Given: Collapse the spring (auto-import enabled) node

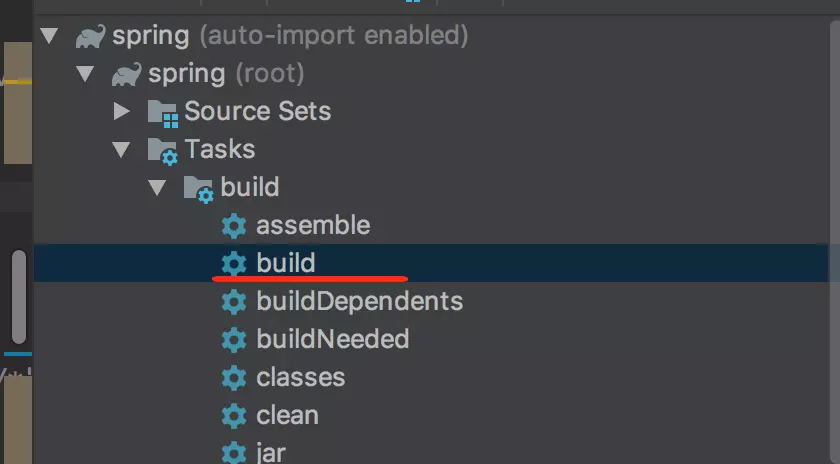Looking at the screenshot, I should (x=49, y=35).
